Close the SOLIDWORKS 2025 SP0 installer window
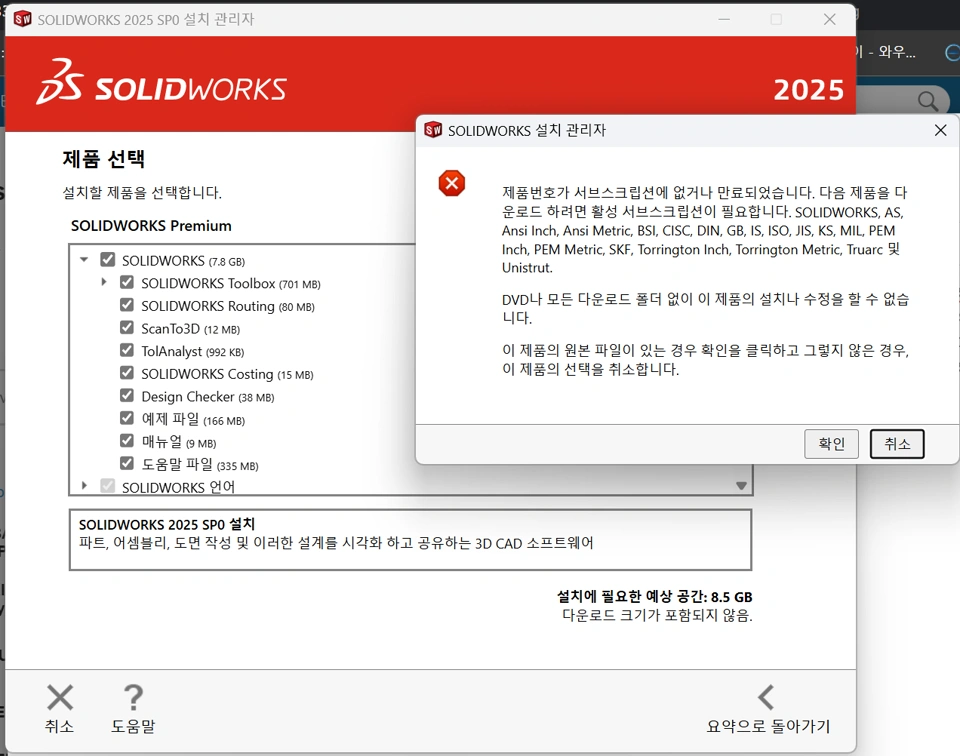The height and width of the screenshot is (756, 960). coord(830,20)
